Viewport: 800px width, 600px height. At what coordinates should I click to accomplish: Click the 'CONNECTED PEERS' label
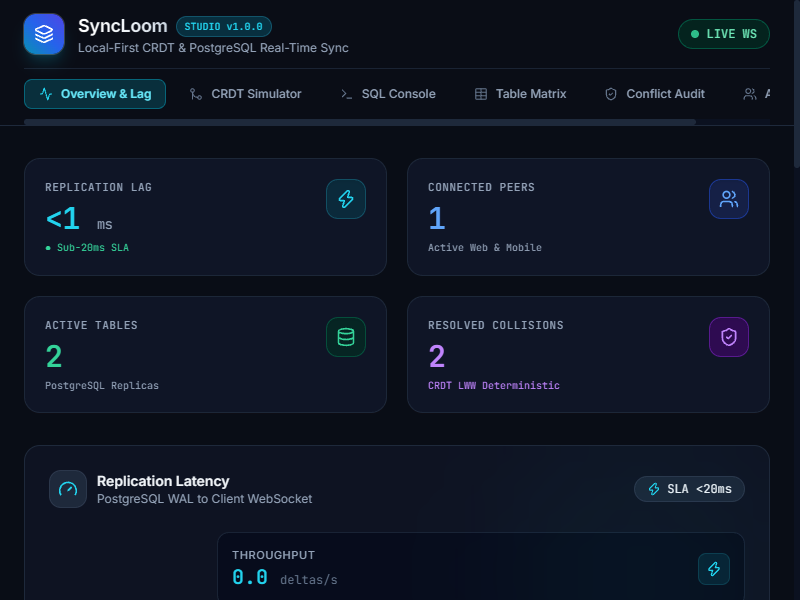click(x=481, y=187)
